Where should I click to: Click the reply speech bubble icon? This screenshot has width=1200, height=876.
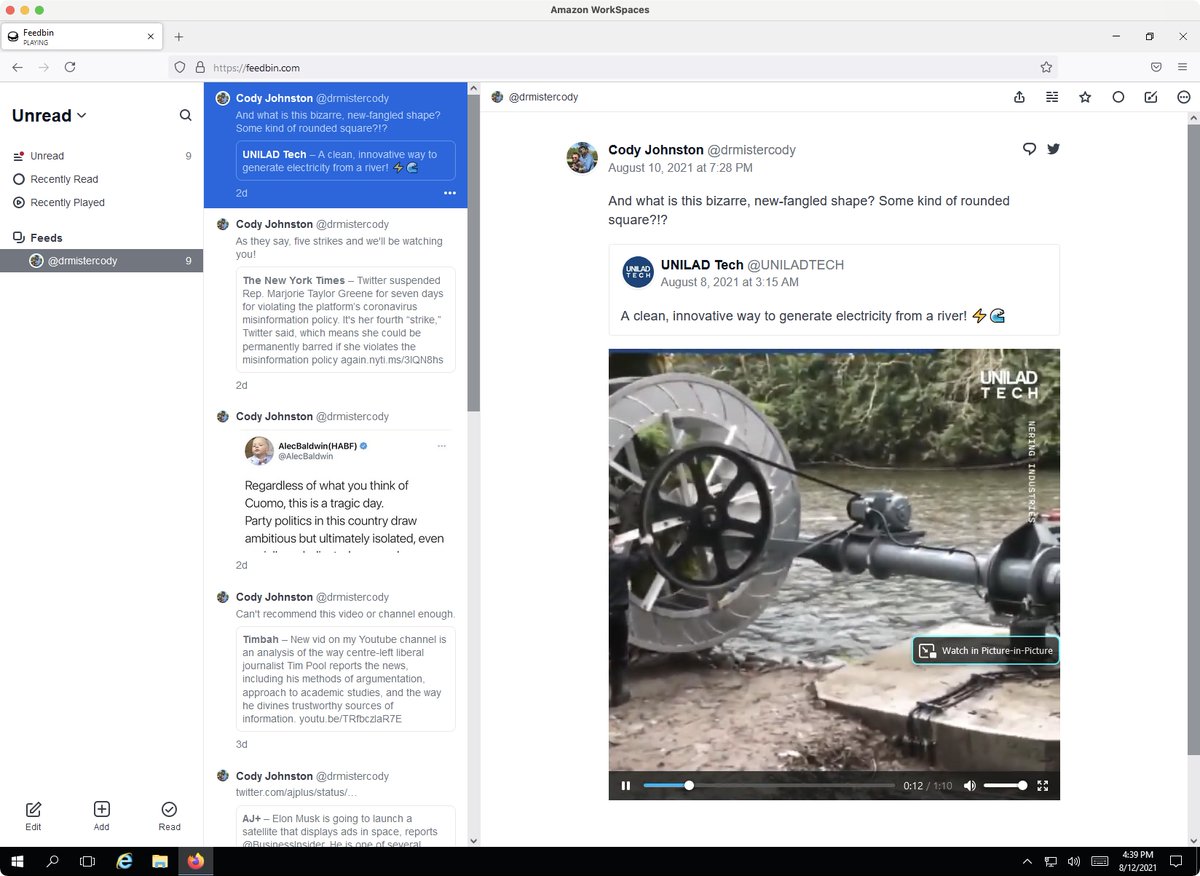[1029, 149]
